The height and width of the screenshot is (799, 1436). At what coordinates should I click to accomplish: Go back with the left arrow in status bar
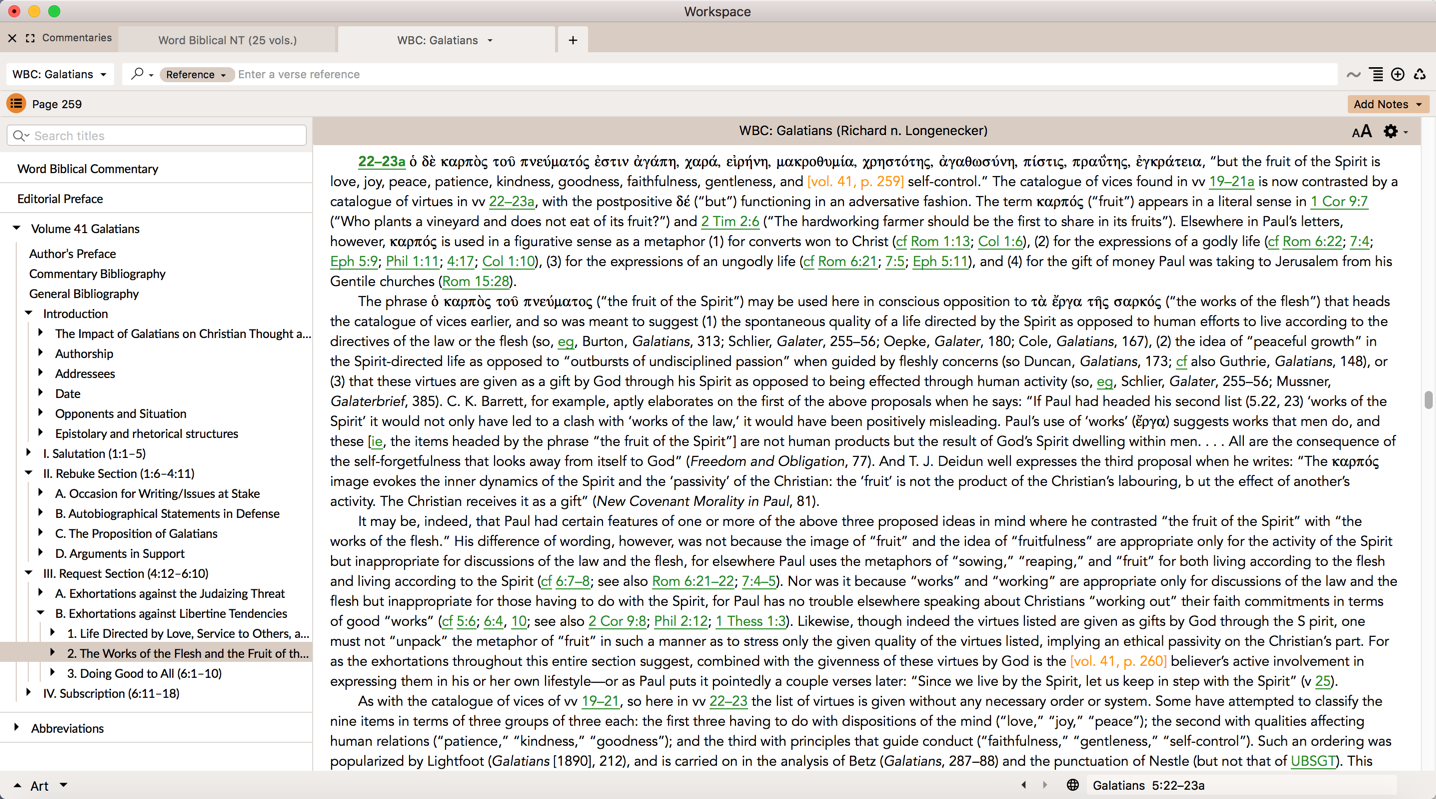1023,785
